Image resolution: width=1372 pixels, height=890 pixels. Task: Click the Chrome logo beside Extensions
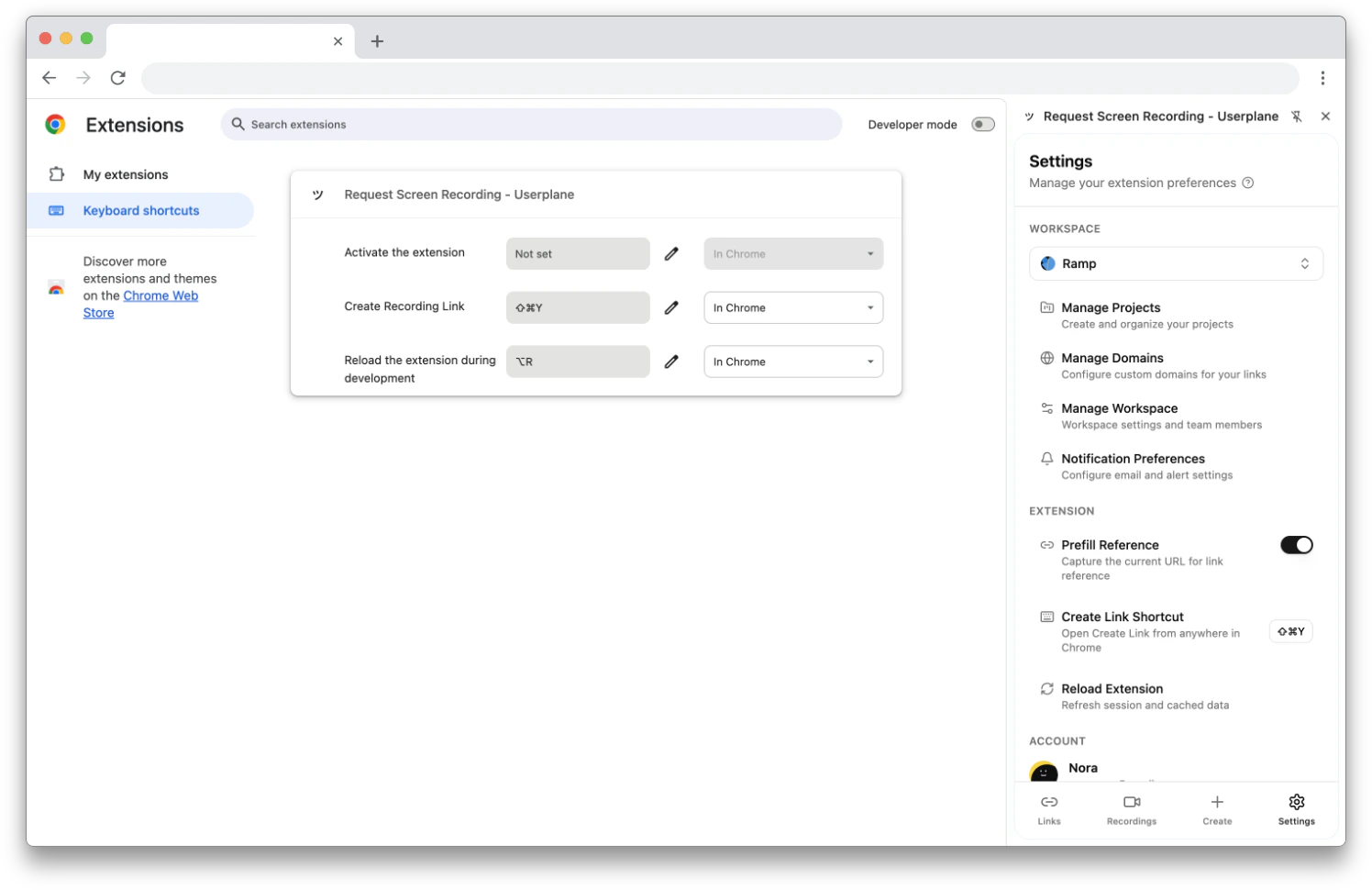pyautogui.click(x=56, y=125)
